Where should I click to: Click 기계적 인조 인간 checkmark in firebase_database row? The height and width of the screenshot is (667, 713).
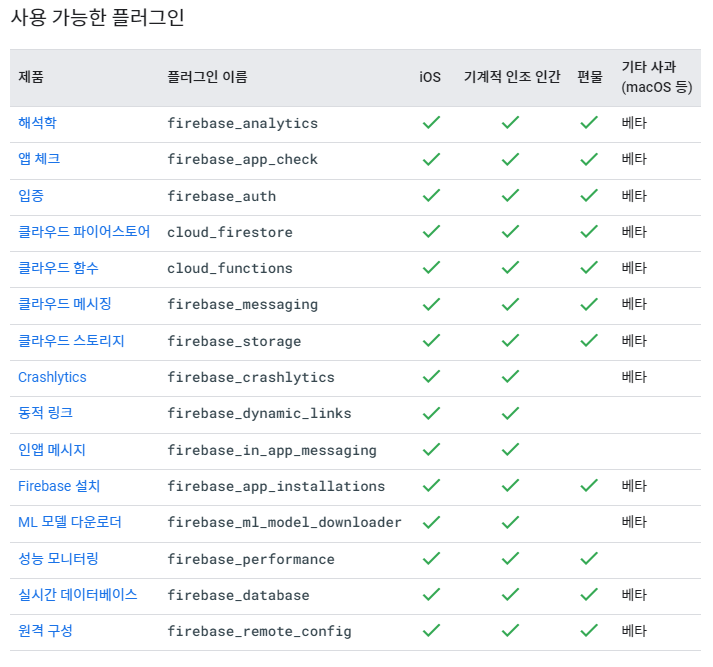[x=510, y=594]
